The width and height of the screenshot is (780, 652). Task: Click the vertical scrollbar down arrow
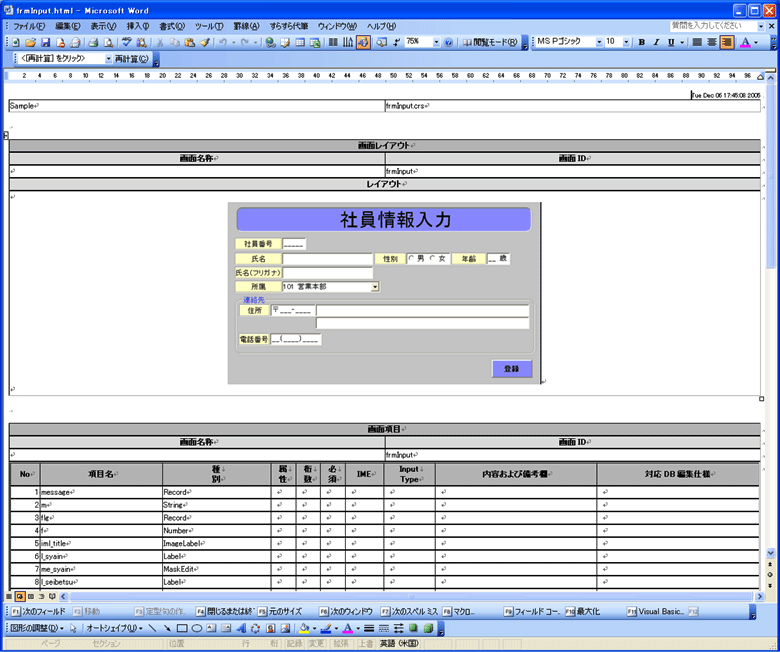(771, 553)
